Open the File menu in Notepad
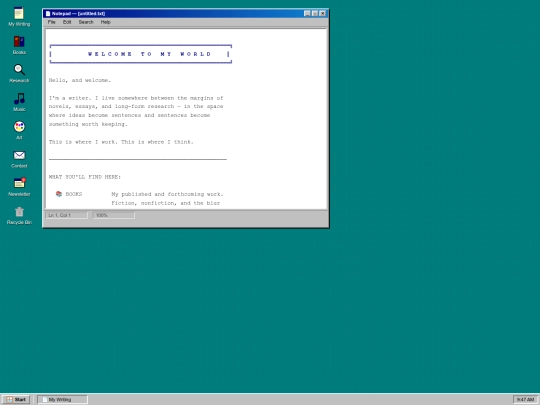540x405 pixels. click(x=52, y=22)
